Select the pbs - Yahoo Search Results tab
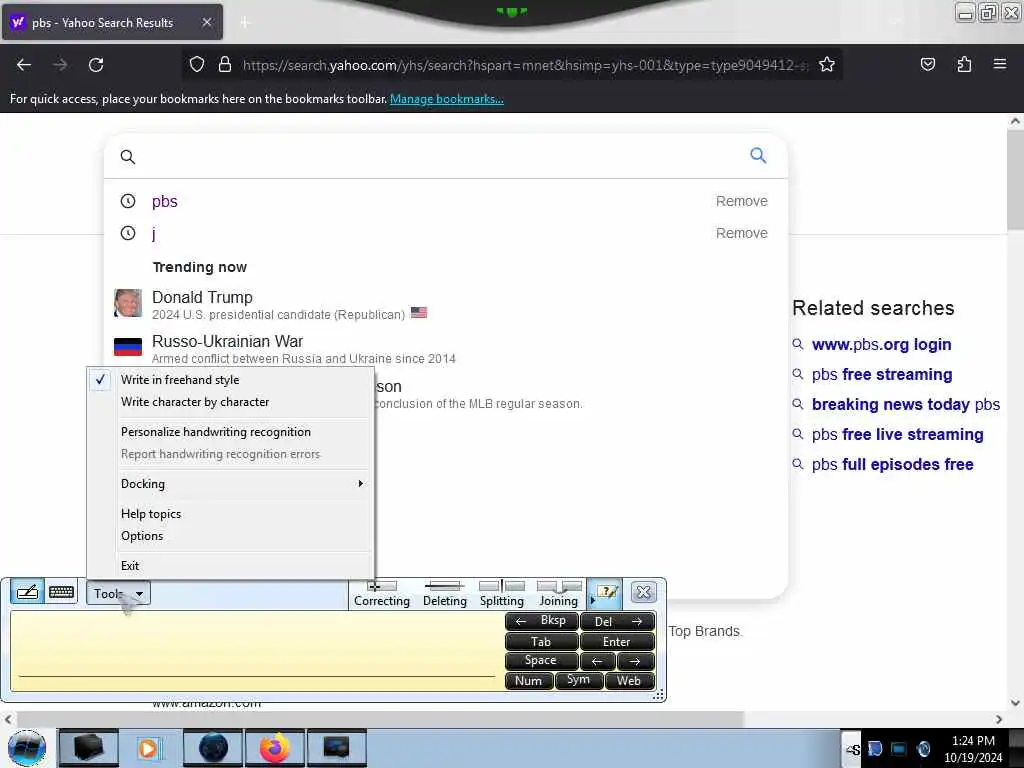 [x=112, y=22]
